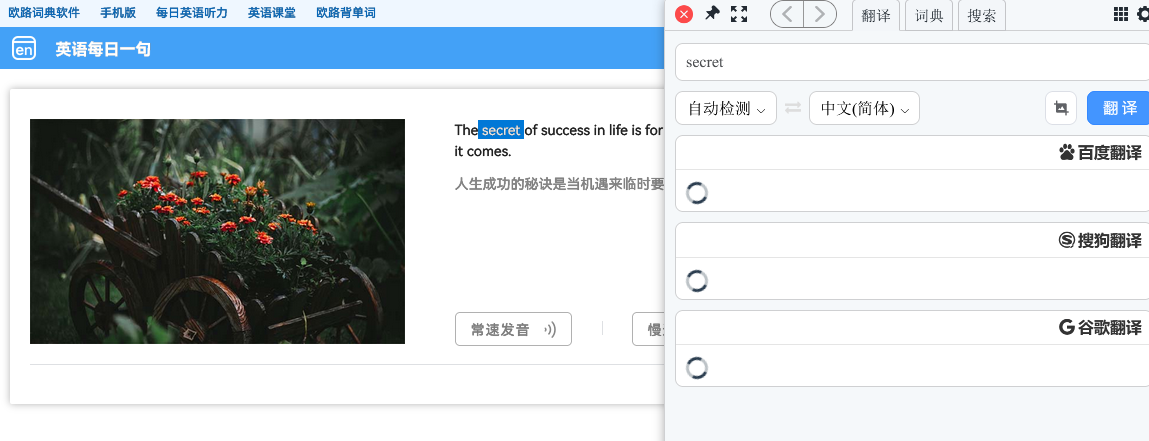Viewport: 1149px width, 441px height.
Task: Click the Baidu paw logo in 百度翻译
Action: click(x=1067, y=152)
